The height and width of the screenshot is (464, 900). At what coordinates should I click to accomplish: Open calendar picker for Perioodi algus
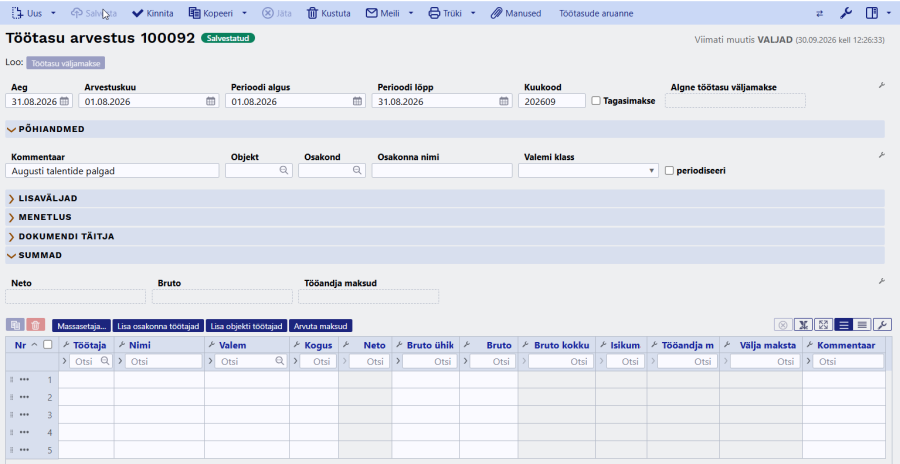point(357,101)
